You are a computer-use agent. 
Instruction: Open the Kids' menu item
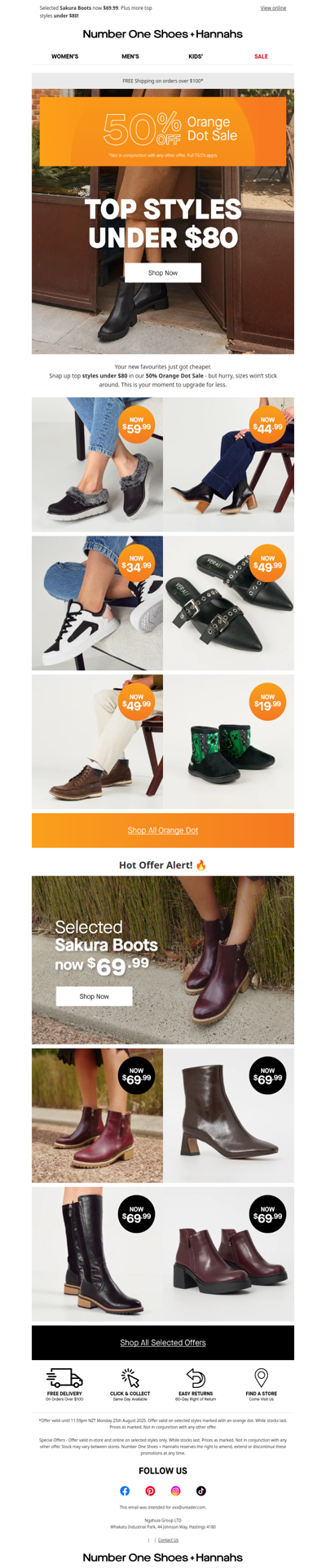196,56
